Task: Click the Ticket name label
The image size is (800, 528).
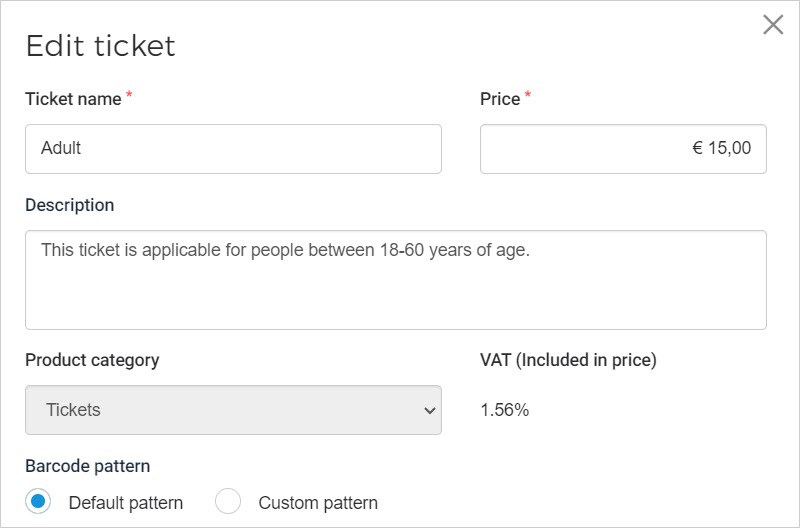Action: (x=73, y=99)
